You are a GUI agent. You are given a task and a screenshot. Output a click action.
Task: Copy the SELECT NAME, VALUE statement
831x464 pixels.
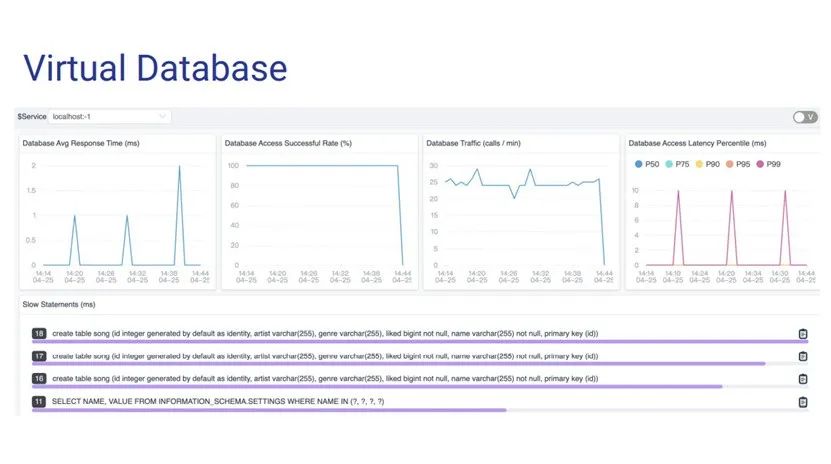click(802, 402)
